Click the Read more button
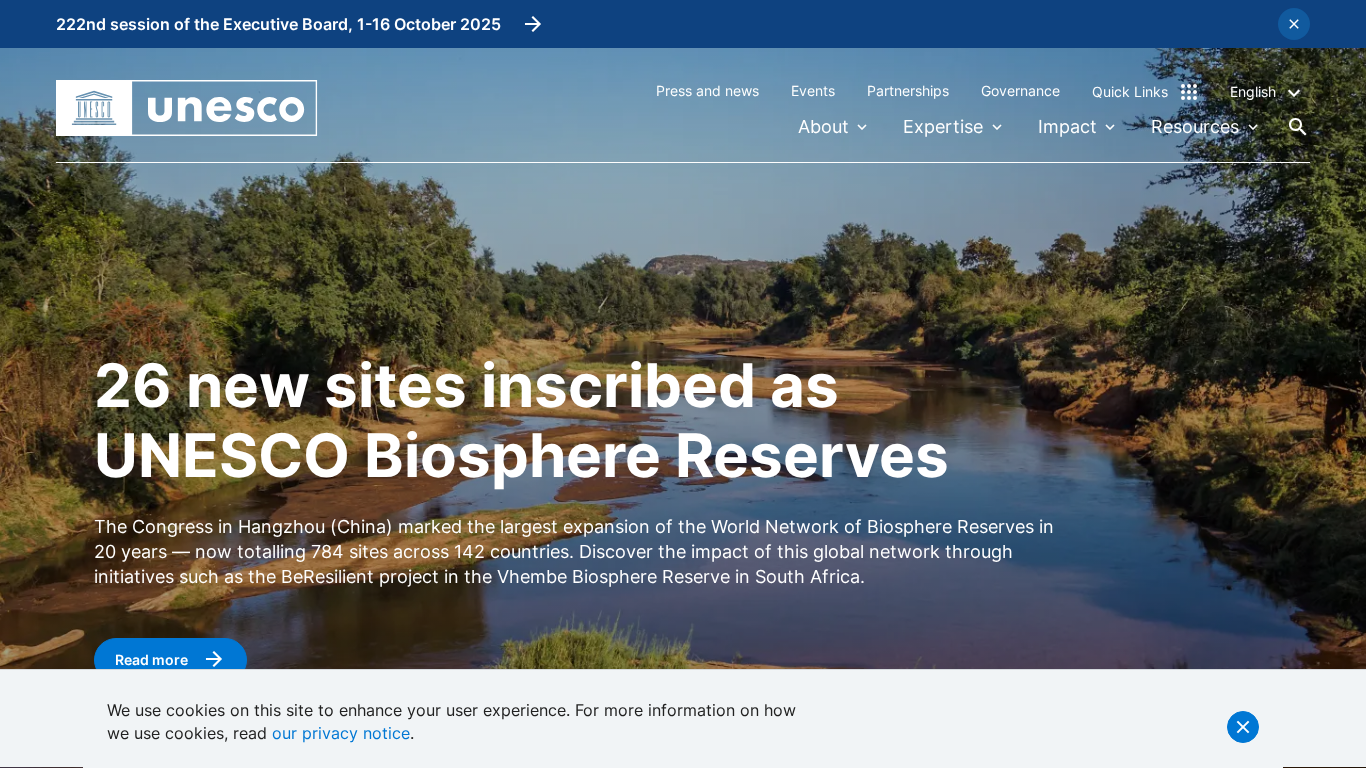Screen dimensions: 1366x768 point(170,659)
